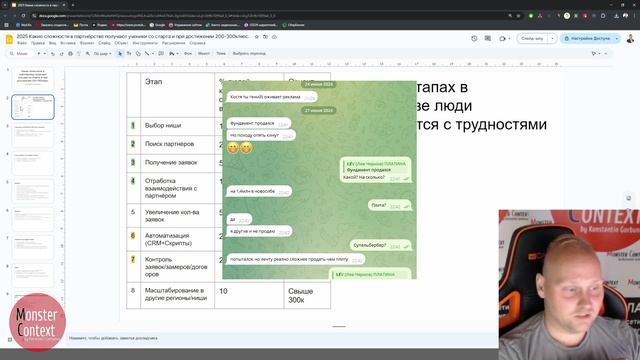Click the Тема theme button
Image resolution: width=640 pixels, height=360 pixels.
[x=221, y=53]
